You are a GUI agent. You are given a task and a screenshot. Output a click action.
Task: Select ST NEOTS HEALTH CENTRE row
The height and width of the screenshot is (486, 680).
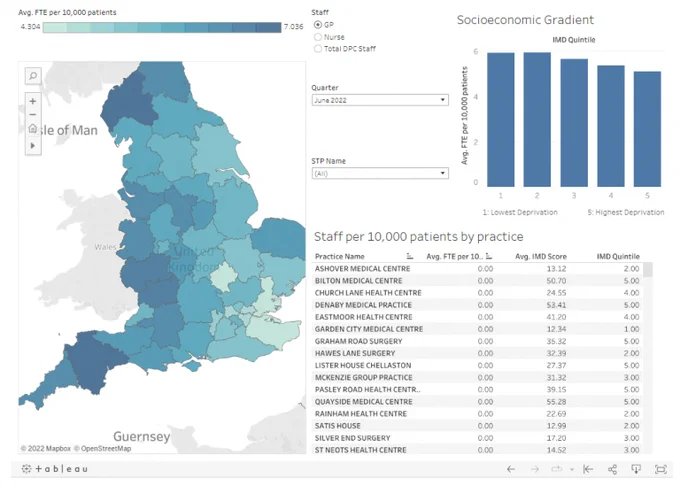(x=477, y=450)
